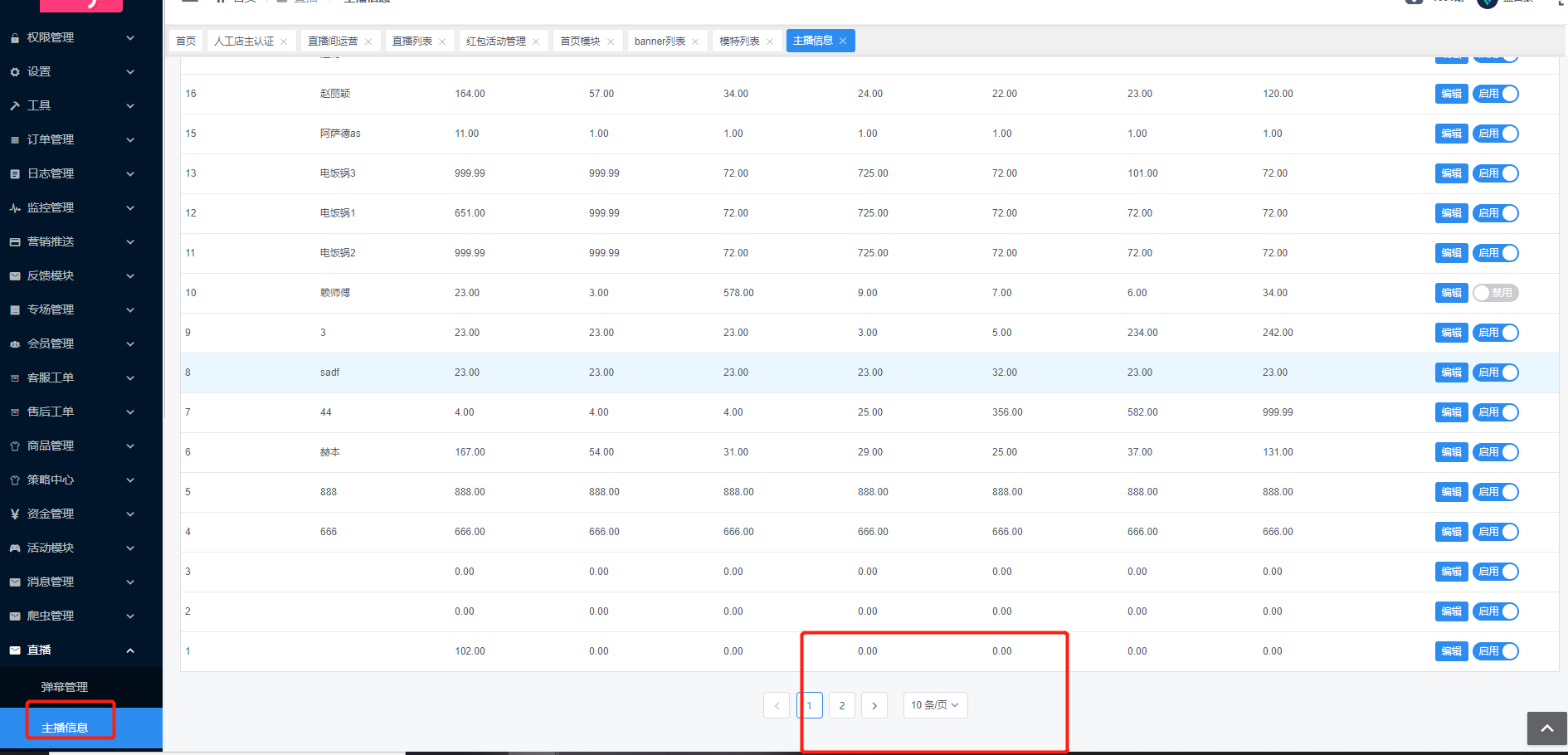Toggle the 启用 switch for 赵丽颖 row
Viewport: 1568px width, 755px height.
pos(1496,94)
